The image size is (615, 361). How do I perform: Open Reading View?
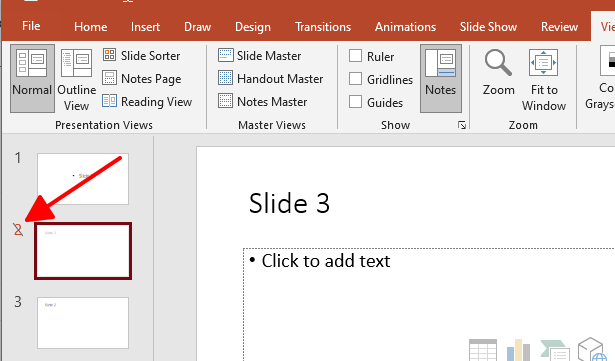pyautogui.click(x=147, y=102)
